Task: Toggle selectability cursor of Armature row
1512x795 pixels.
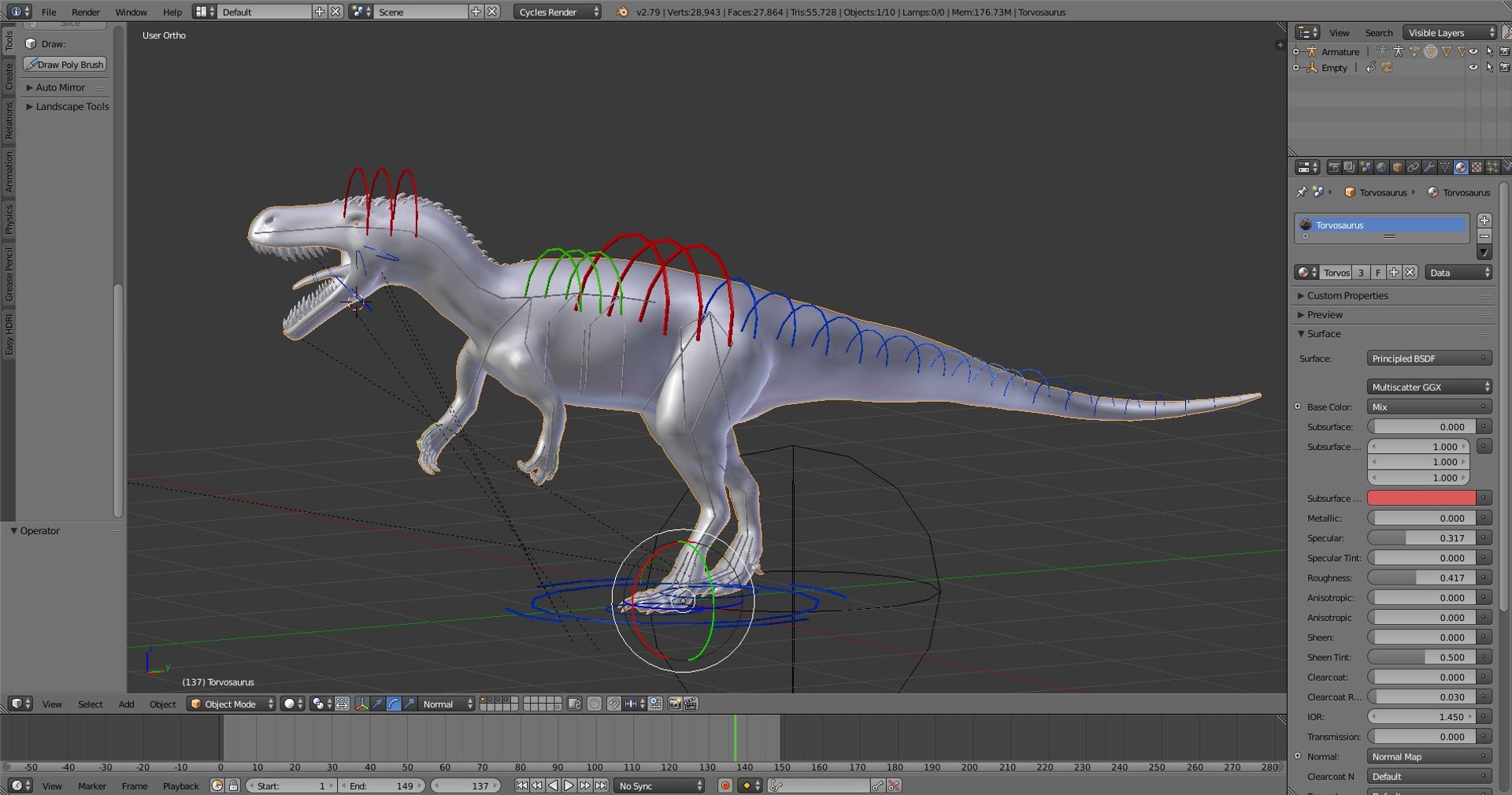Action: [x=1489, y=51]
